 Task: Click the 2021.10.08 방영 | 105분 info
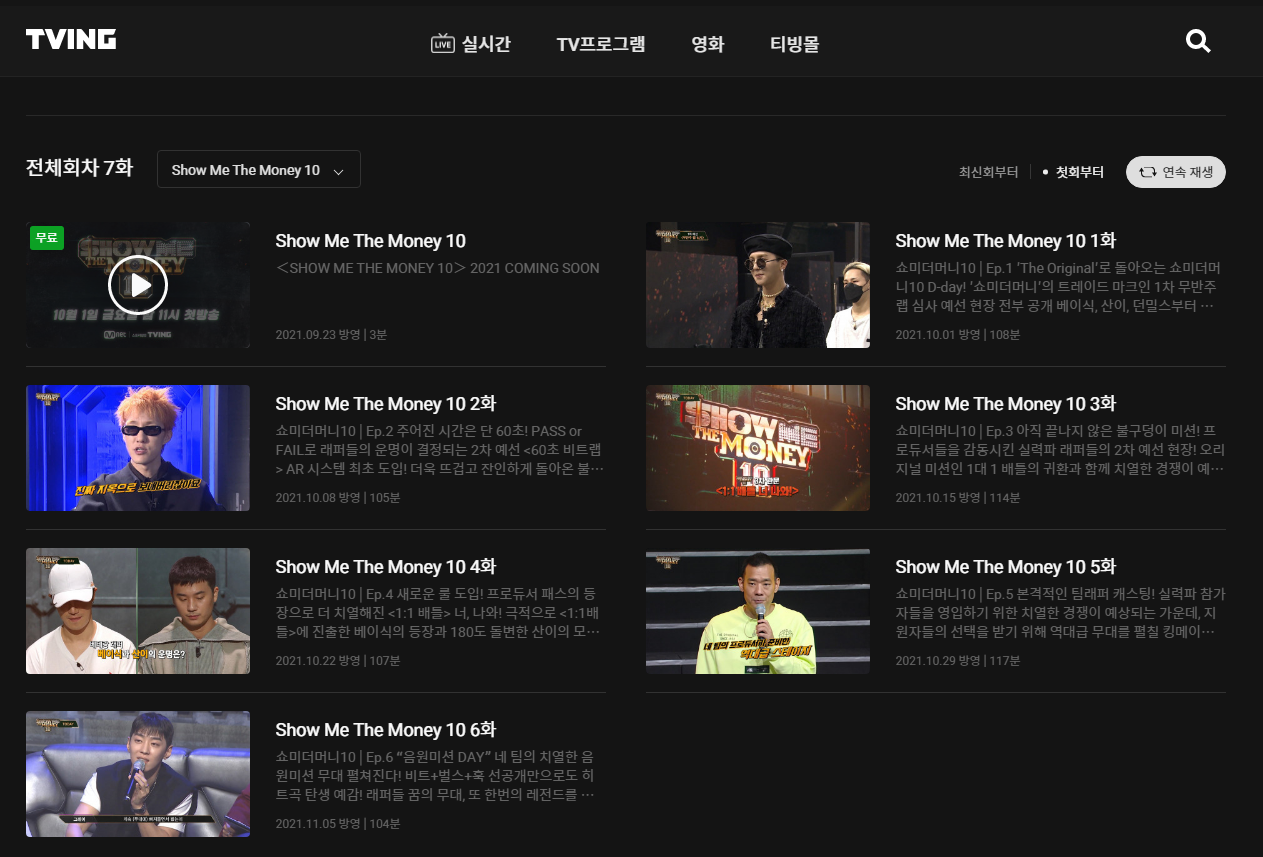(338, 497)
